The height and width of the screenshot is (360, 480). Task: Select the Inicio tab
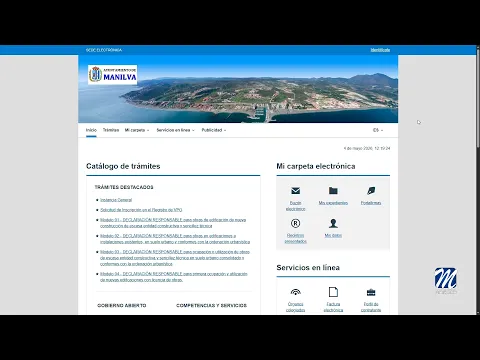(91, 130)
